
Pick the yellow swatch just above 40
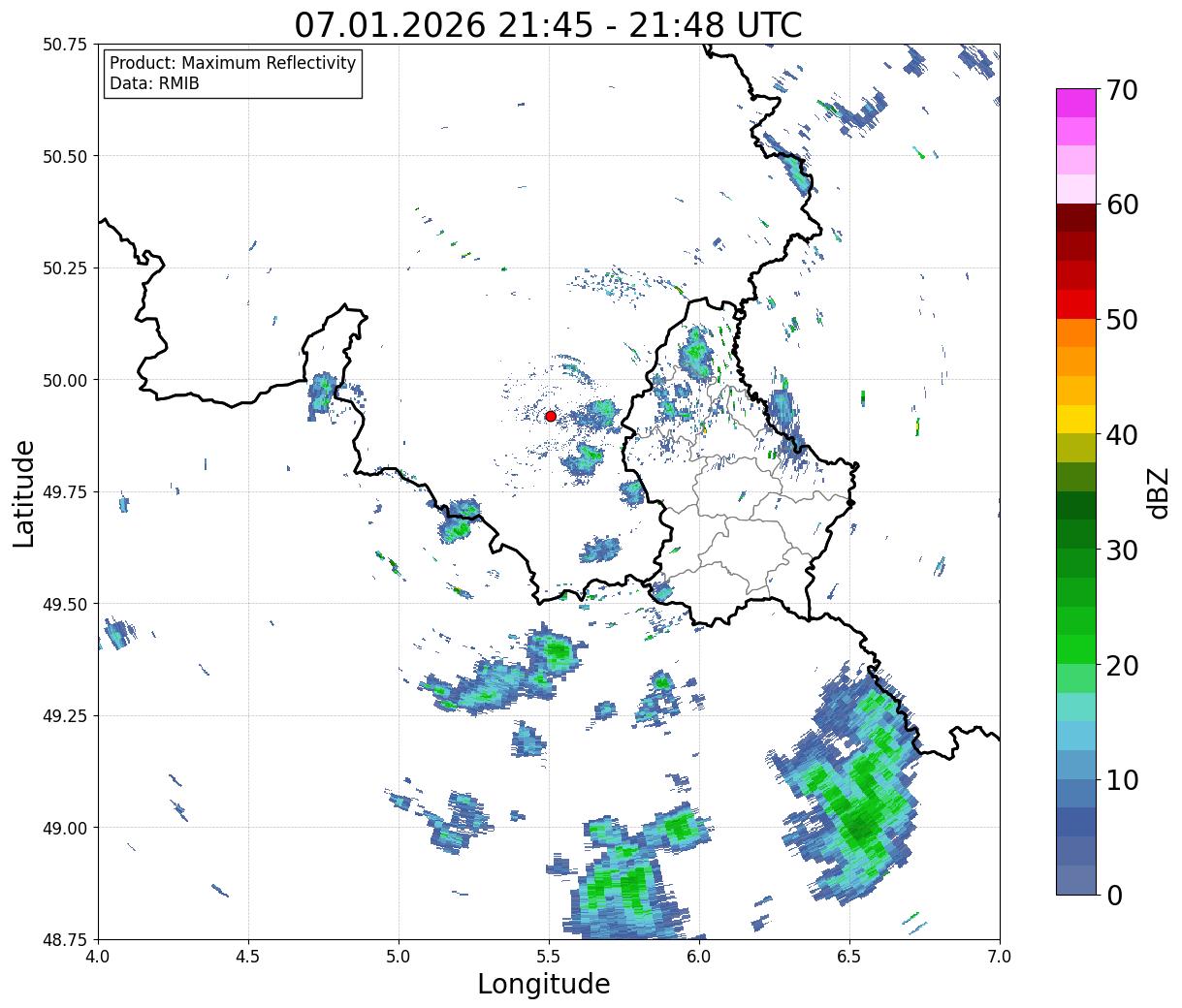pyautogui.click(x=1076, y=419)
